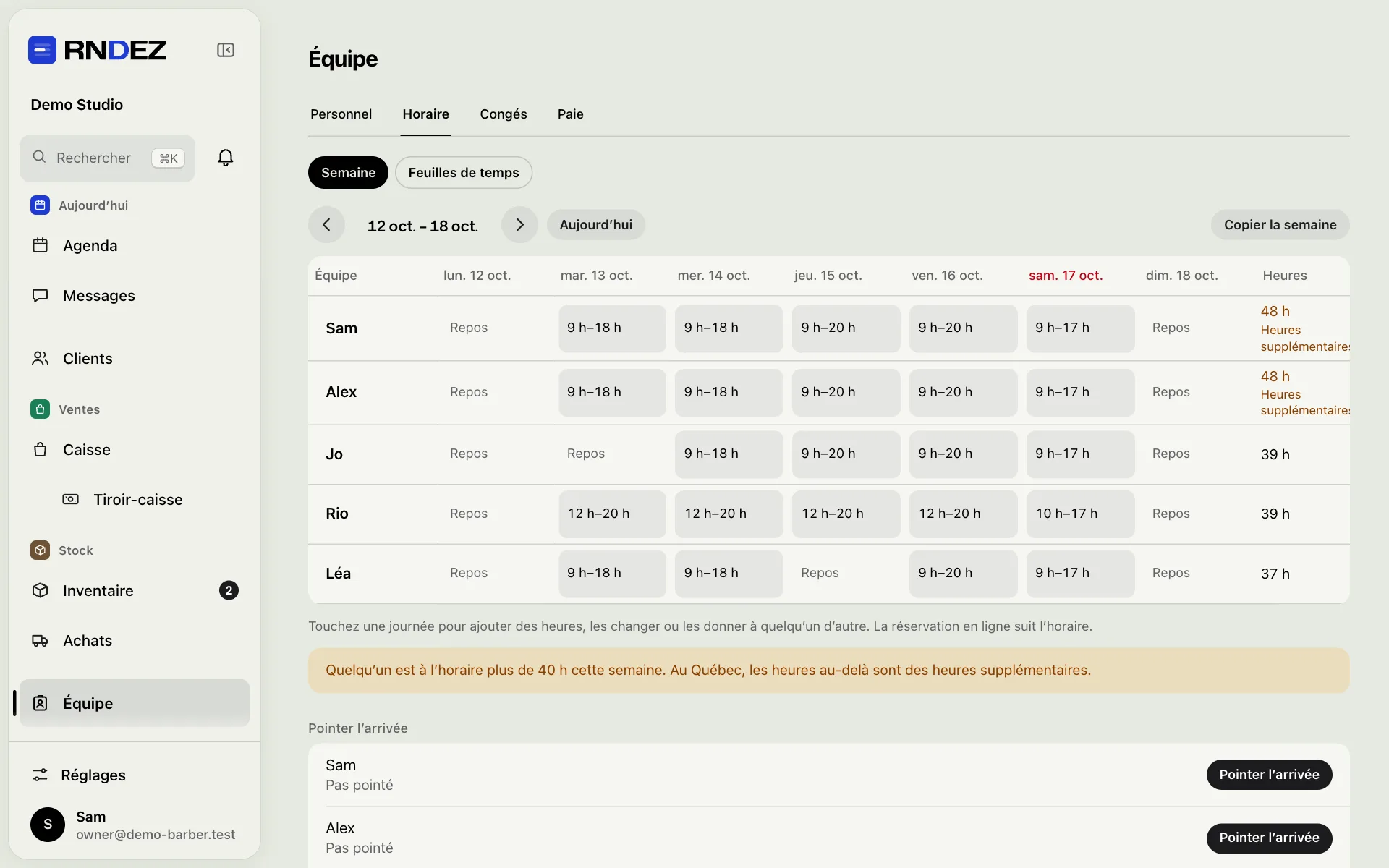Open Rio's Wednesday 12 h–20 h shift

click(729, 514)
